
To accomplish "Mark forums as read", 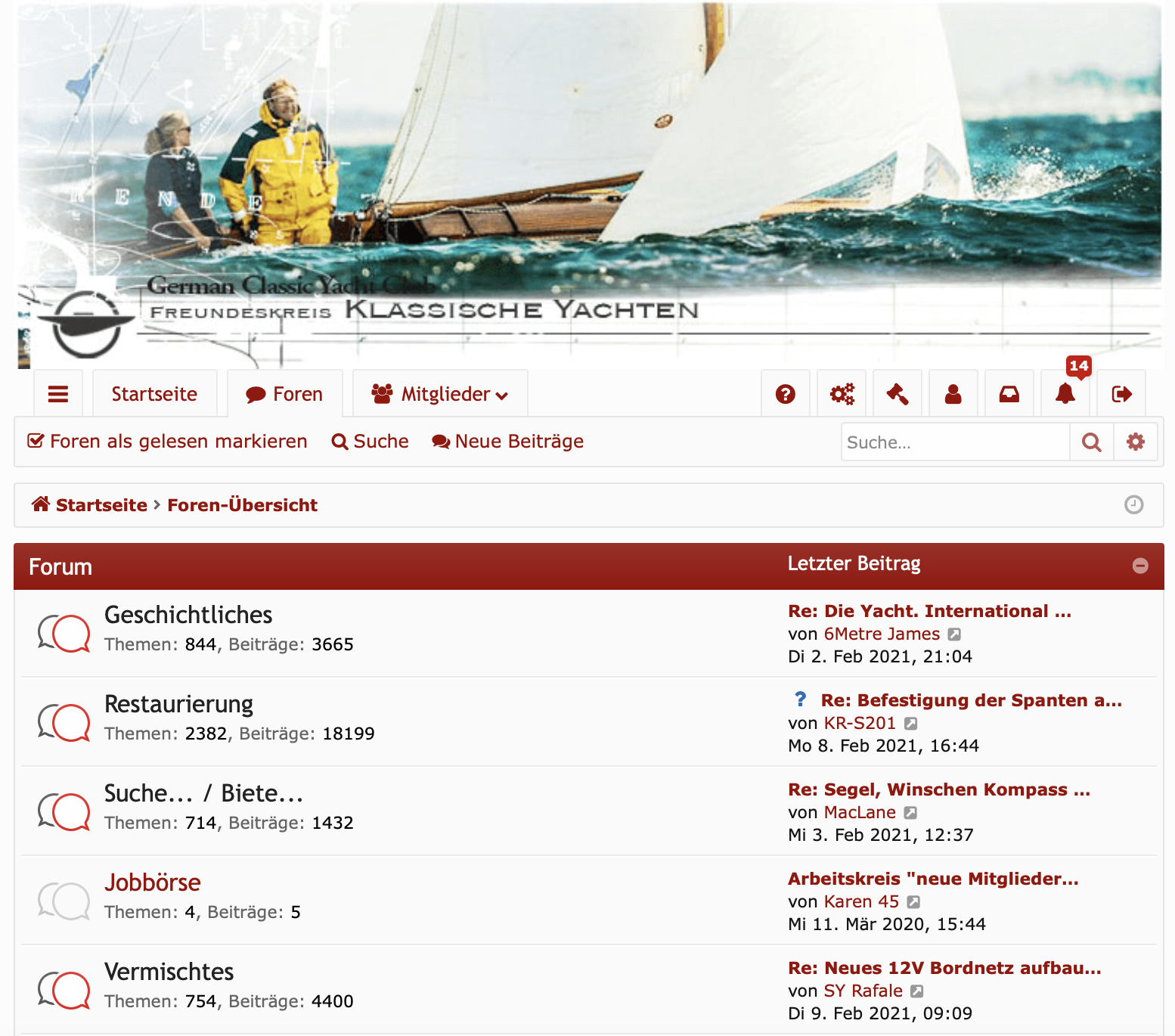I will coord(167,442).
